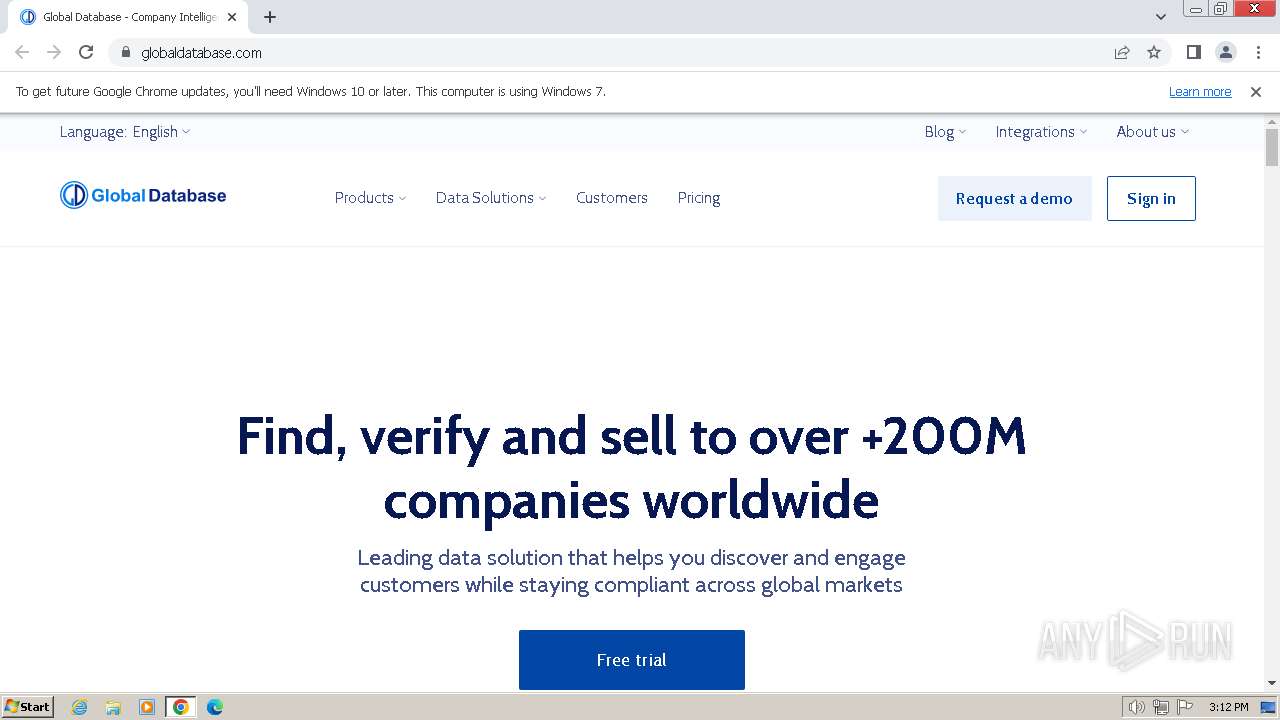Click the Global Database logo

coord(143,195)
